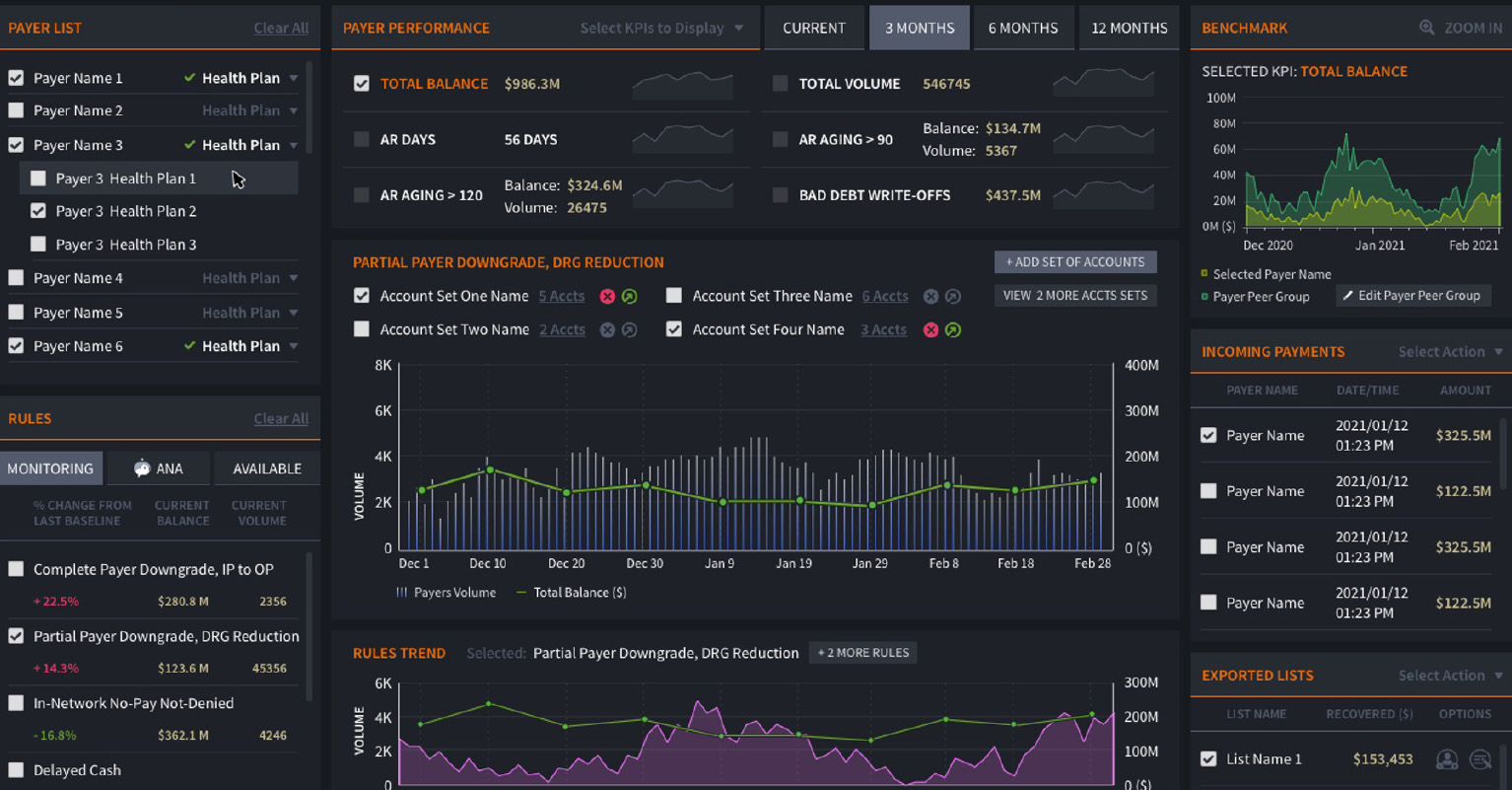Image resolution: width=1512 pixels, height=790 pixels.
Task: Uncheck the Total Balance KPI checkbox
Action: click(362, 84)
